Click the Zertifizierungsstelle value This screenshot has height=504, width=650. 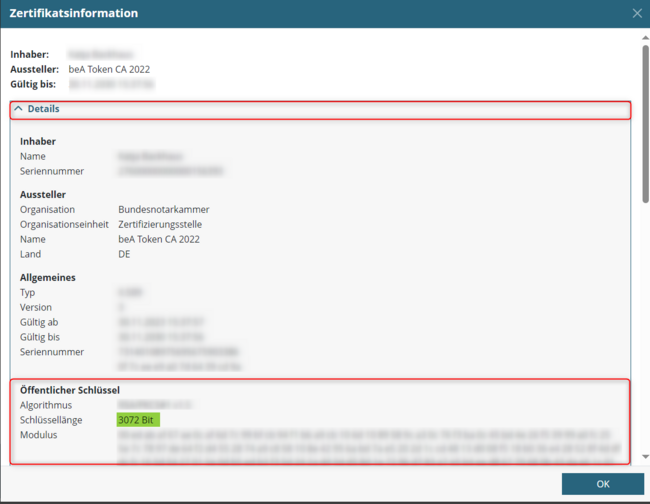point(165,225)
